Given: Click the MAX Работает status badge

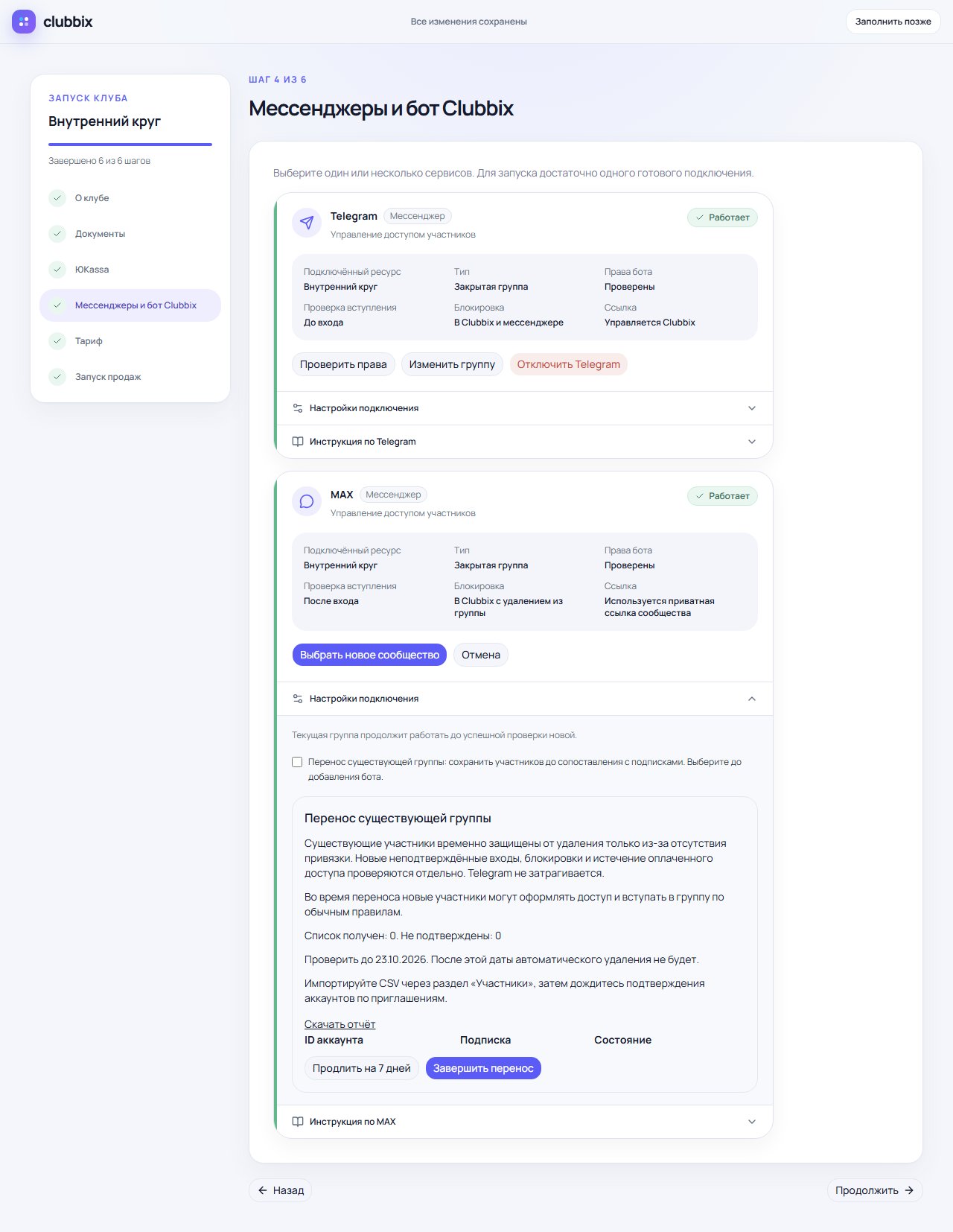Looking at the screenshot, I should point(722,496).
